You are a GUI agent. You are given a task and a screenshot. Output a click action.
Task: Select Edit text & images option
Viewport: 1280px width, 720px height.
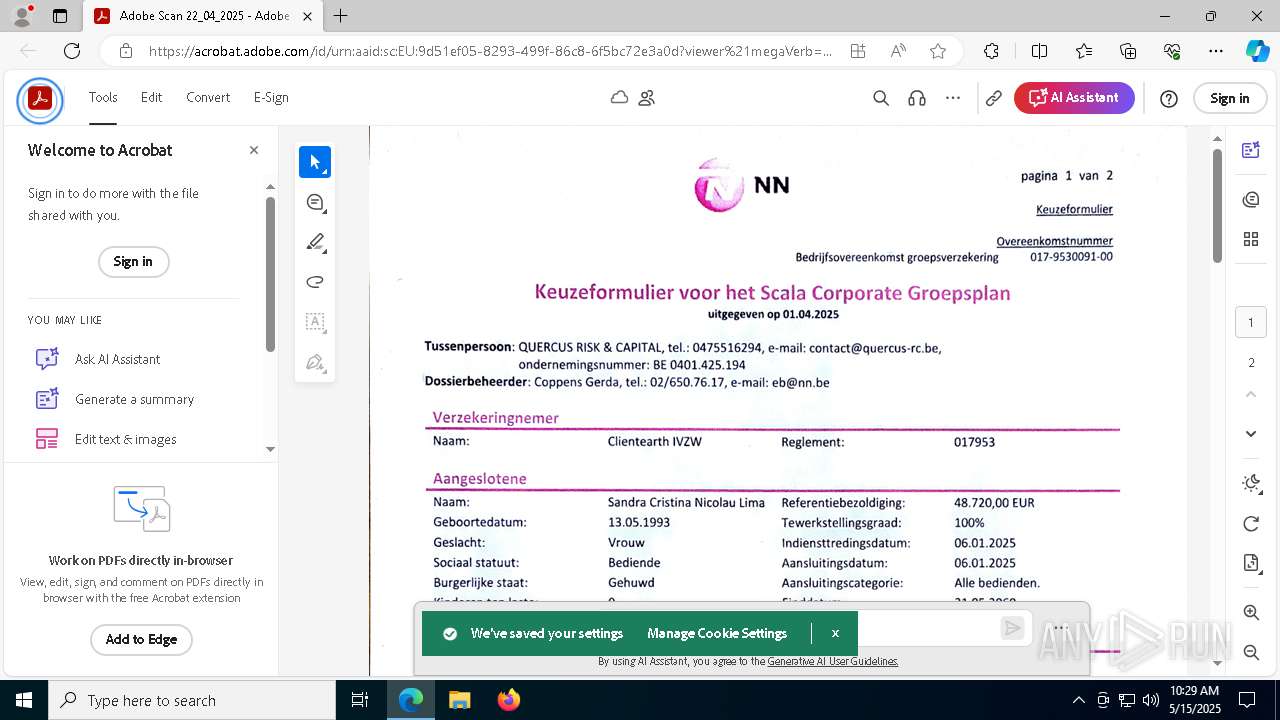(x=106, y=439)
